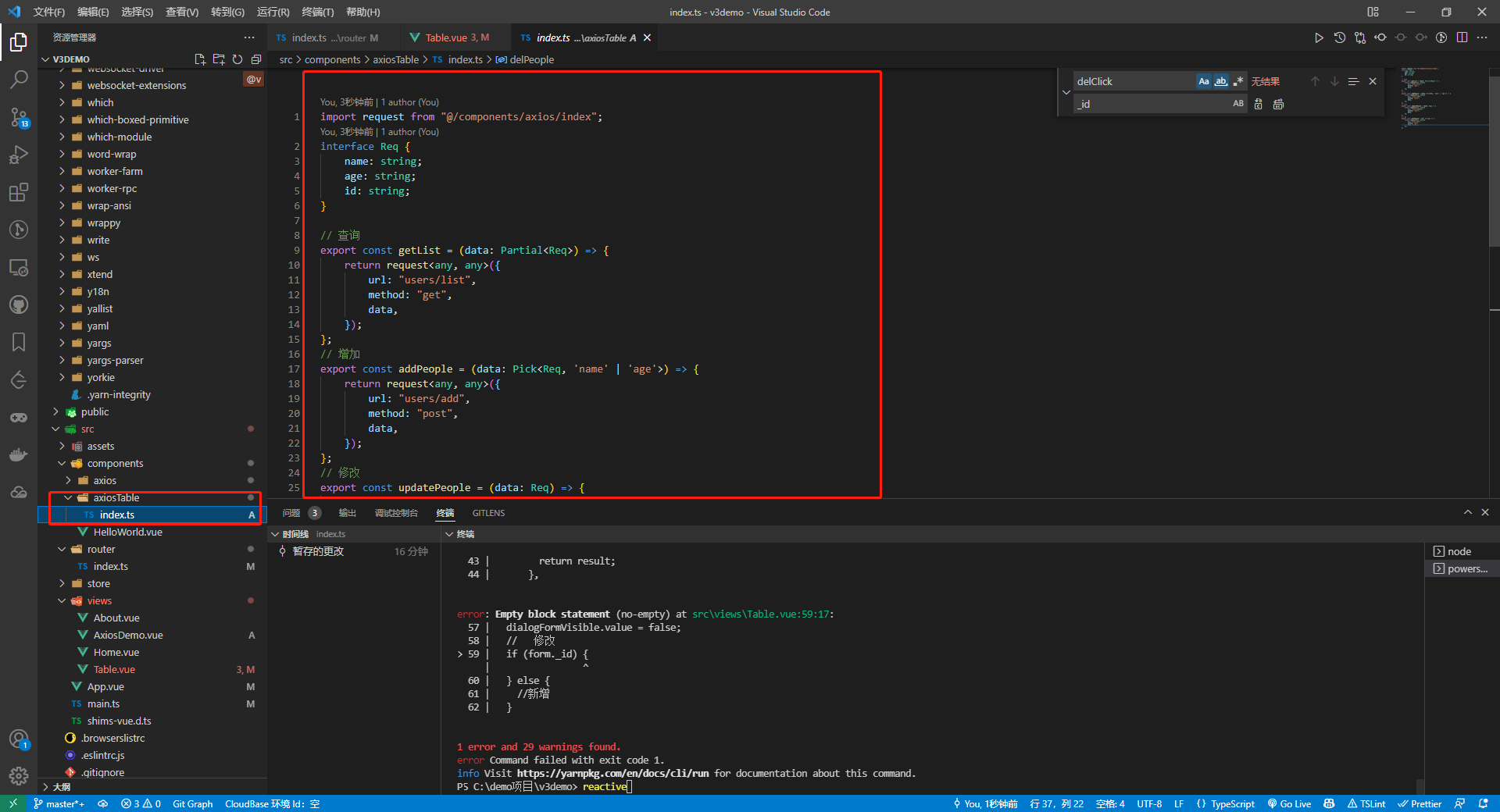This screenshot has height=812, width=1500.
Task: Refresh the V3DEMO explorer tree
Action: point(237,59)
